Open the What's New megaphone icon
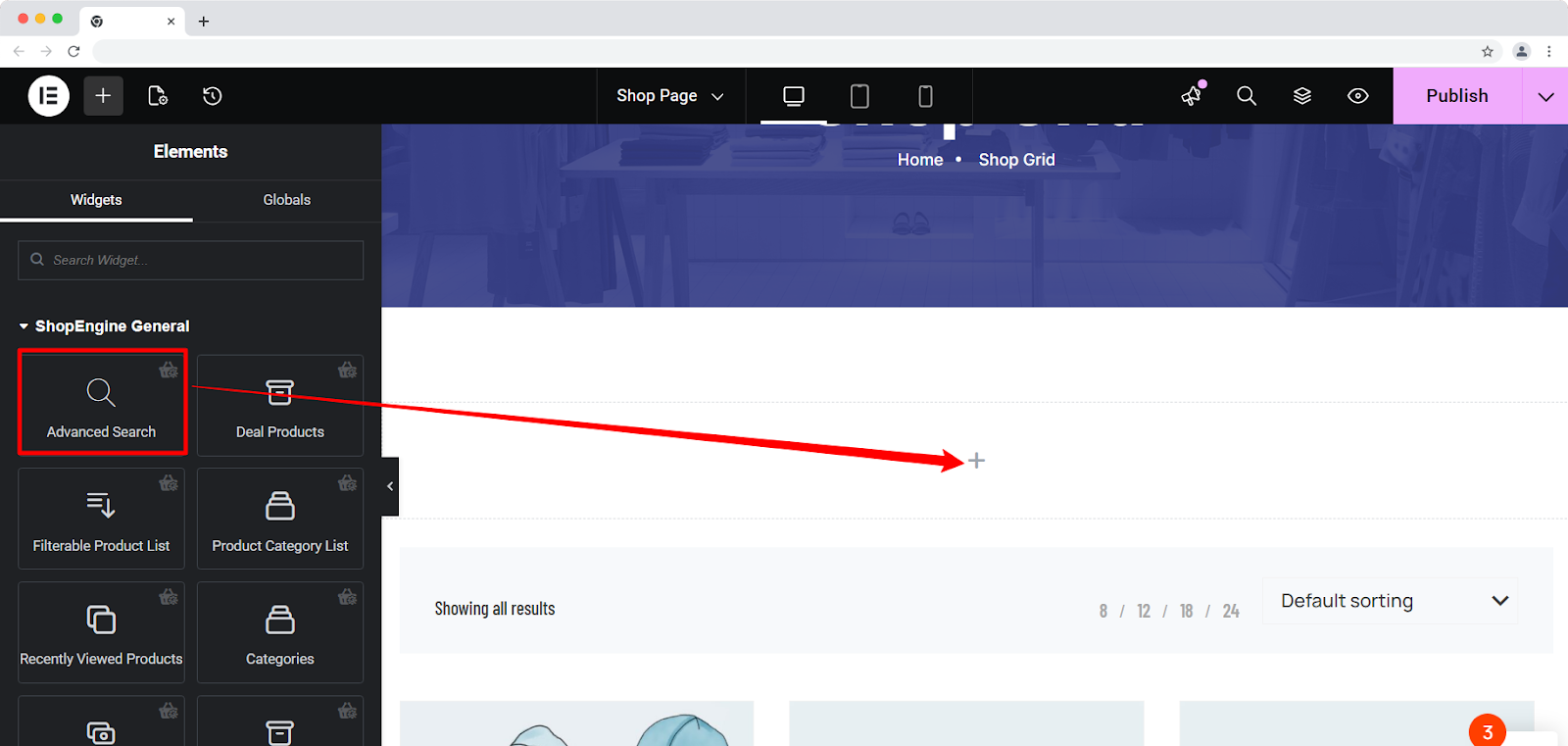The height and width of the screenshot is (746, 1568). 1192,96
